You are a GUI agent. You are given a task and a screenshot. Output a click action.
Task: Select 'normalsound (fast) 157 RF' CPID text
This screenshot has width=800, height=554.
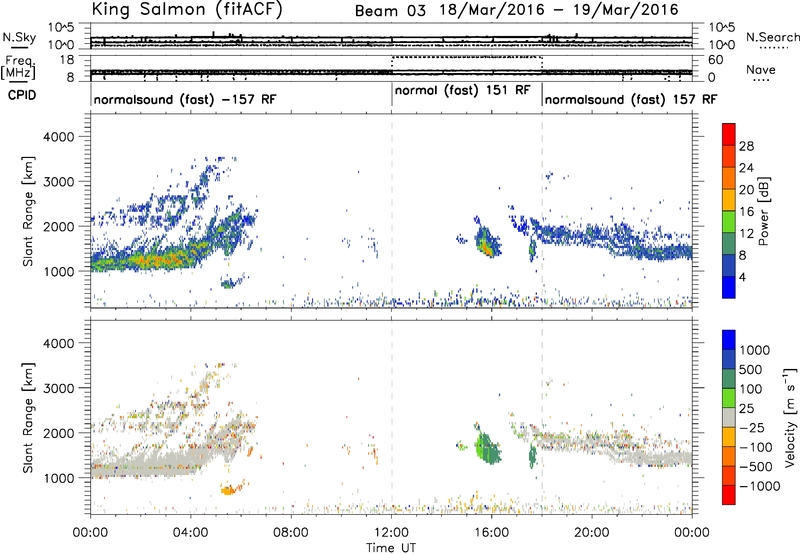pos(631,99)
